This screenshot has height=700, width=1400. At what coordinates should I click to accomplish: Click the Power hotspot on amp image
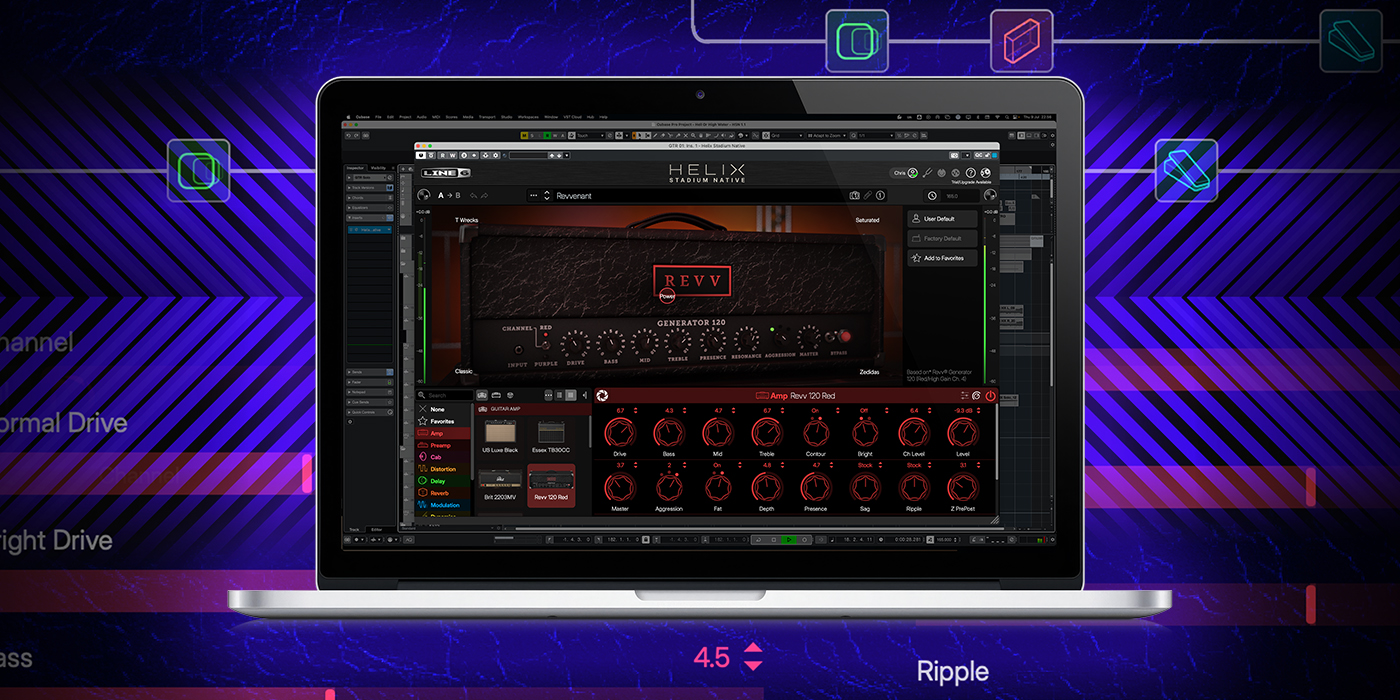click(667, 296)
